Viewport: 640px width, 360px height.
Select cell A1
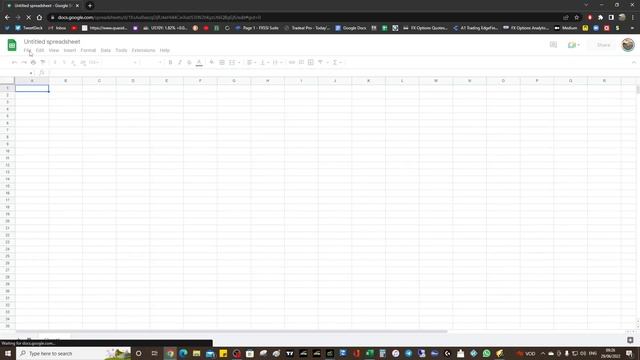[32, 88]
